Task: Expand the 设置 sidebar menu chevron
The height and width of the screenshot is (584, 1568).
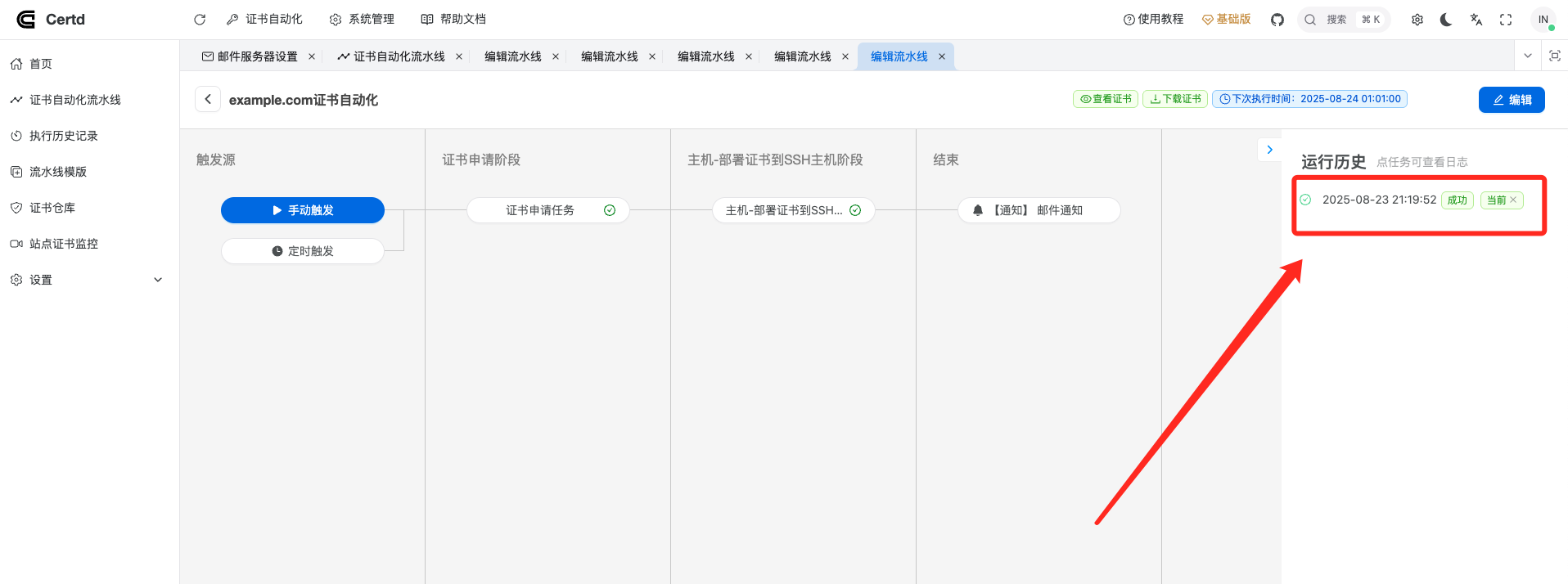Action: pyautogui.click(x=158, y=280)
